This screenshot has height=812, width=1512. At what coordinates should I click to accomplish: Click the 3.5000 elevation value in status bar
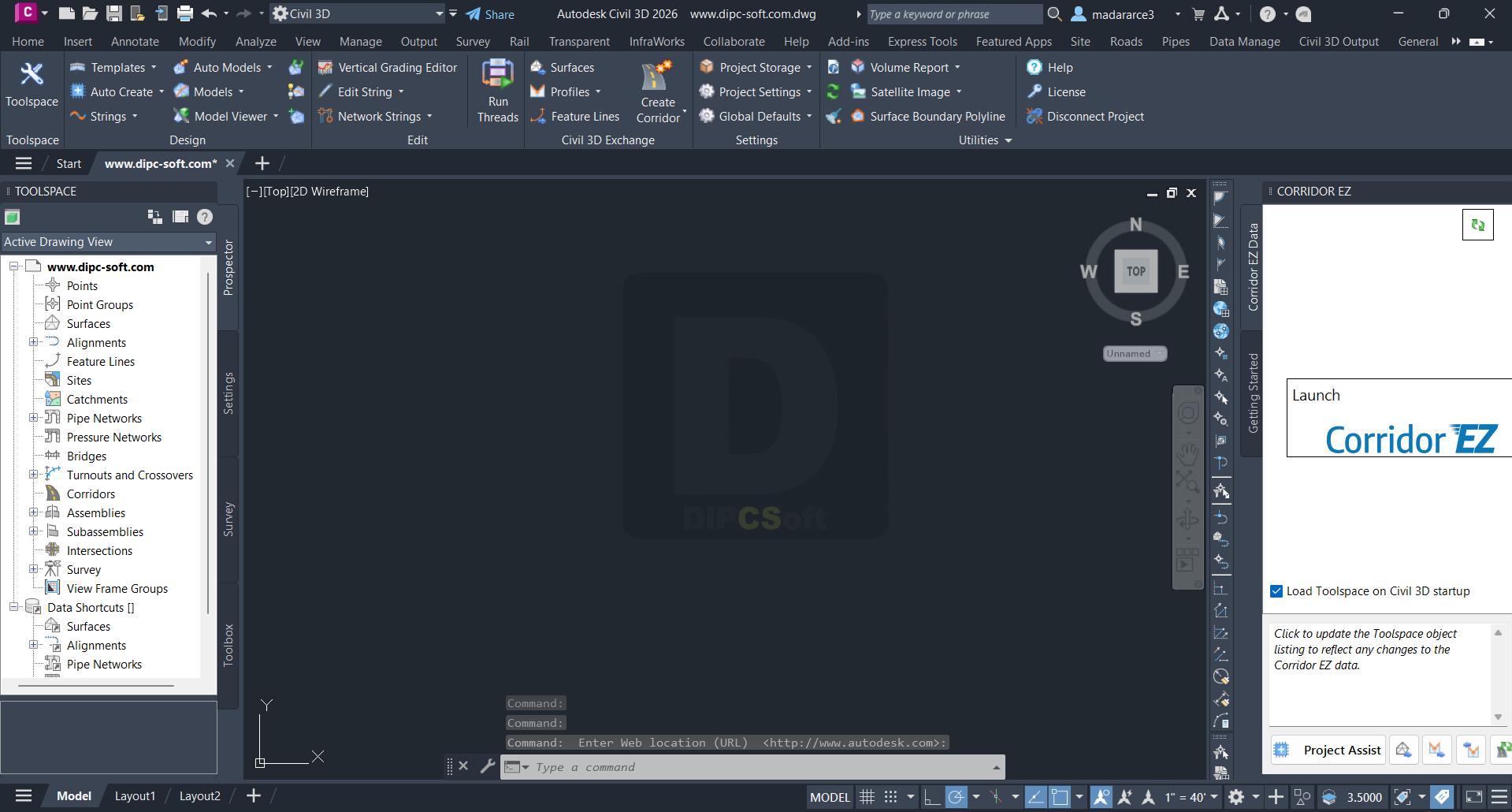1364,797
